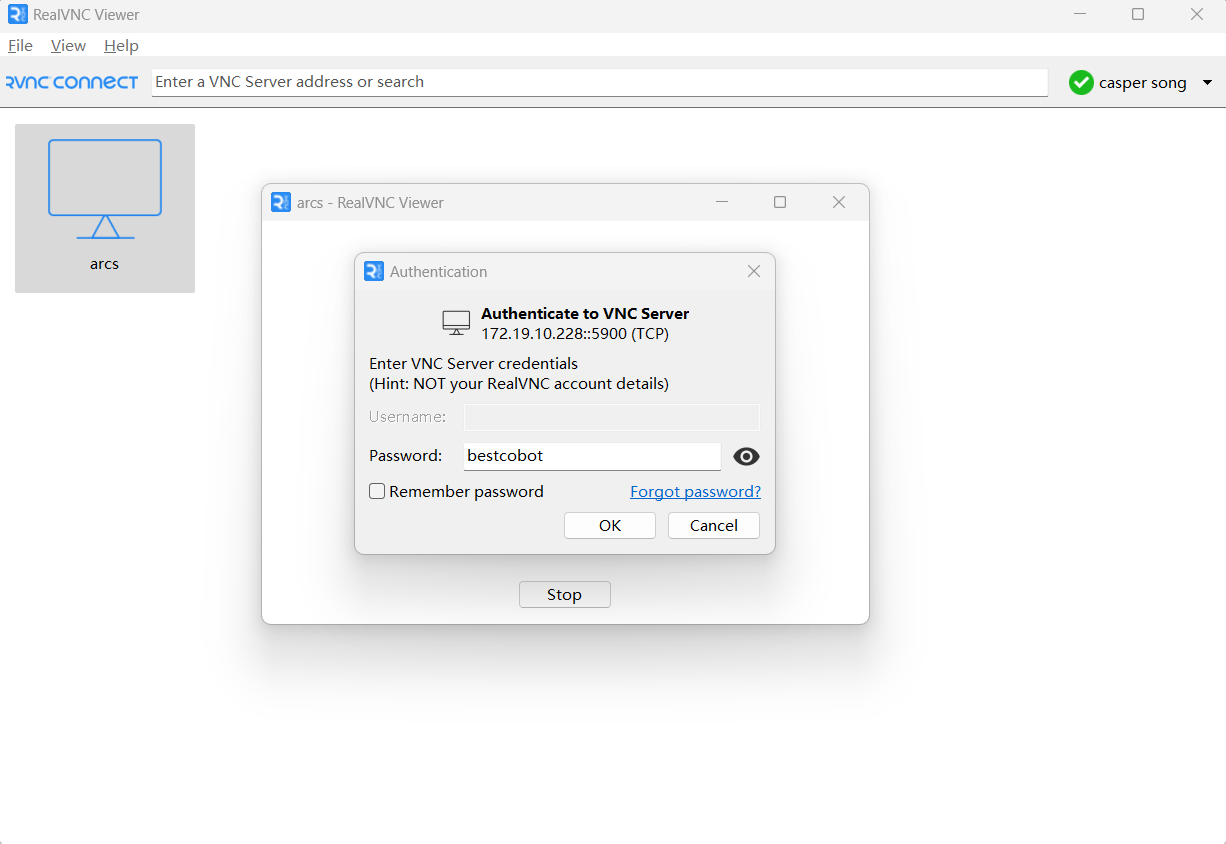Open the File menu

20,46
